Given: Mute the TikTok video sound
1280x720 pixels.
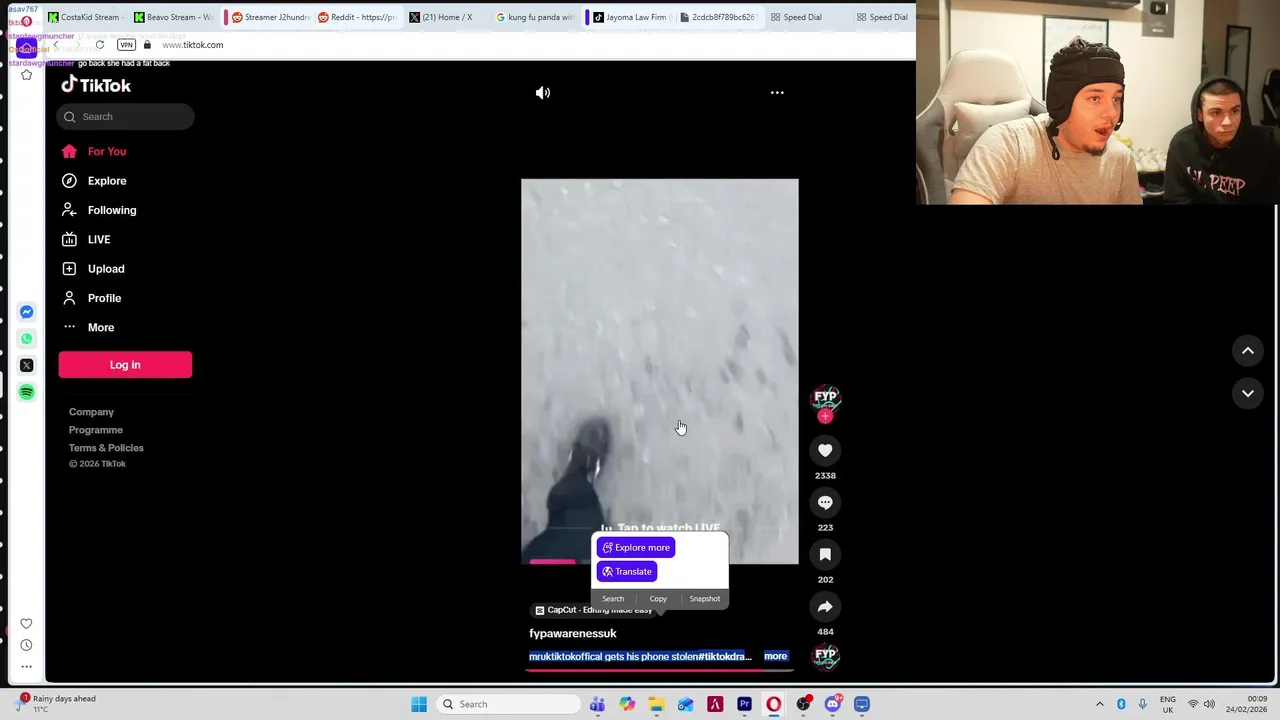Looking at the screenshot, I should tap(543, 93).
